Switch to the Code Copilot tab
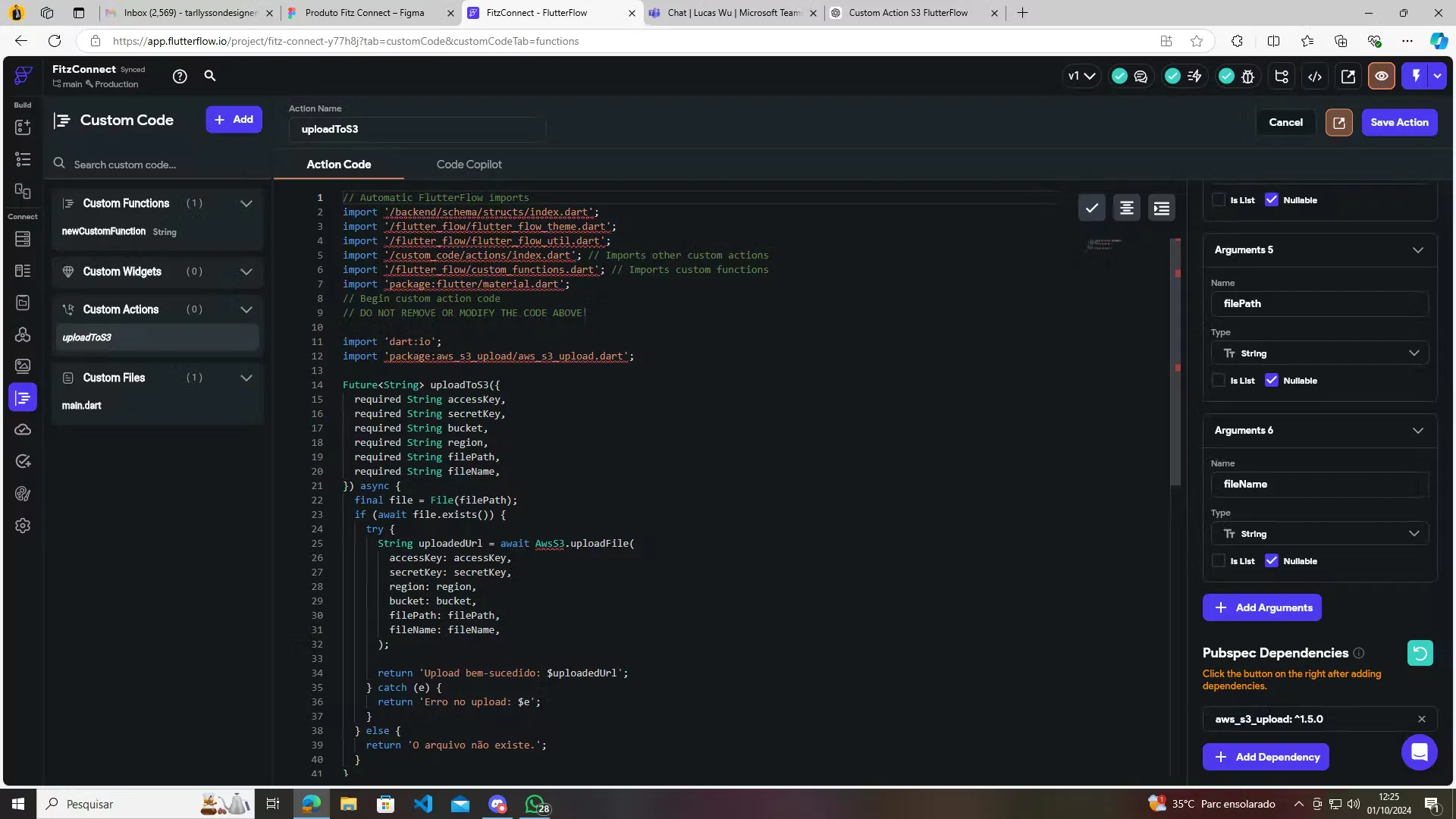This screenshot has height=819, width=1456. [469, 165]
